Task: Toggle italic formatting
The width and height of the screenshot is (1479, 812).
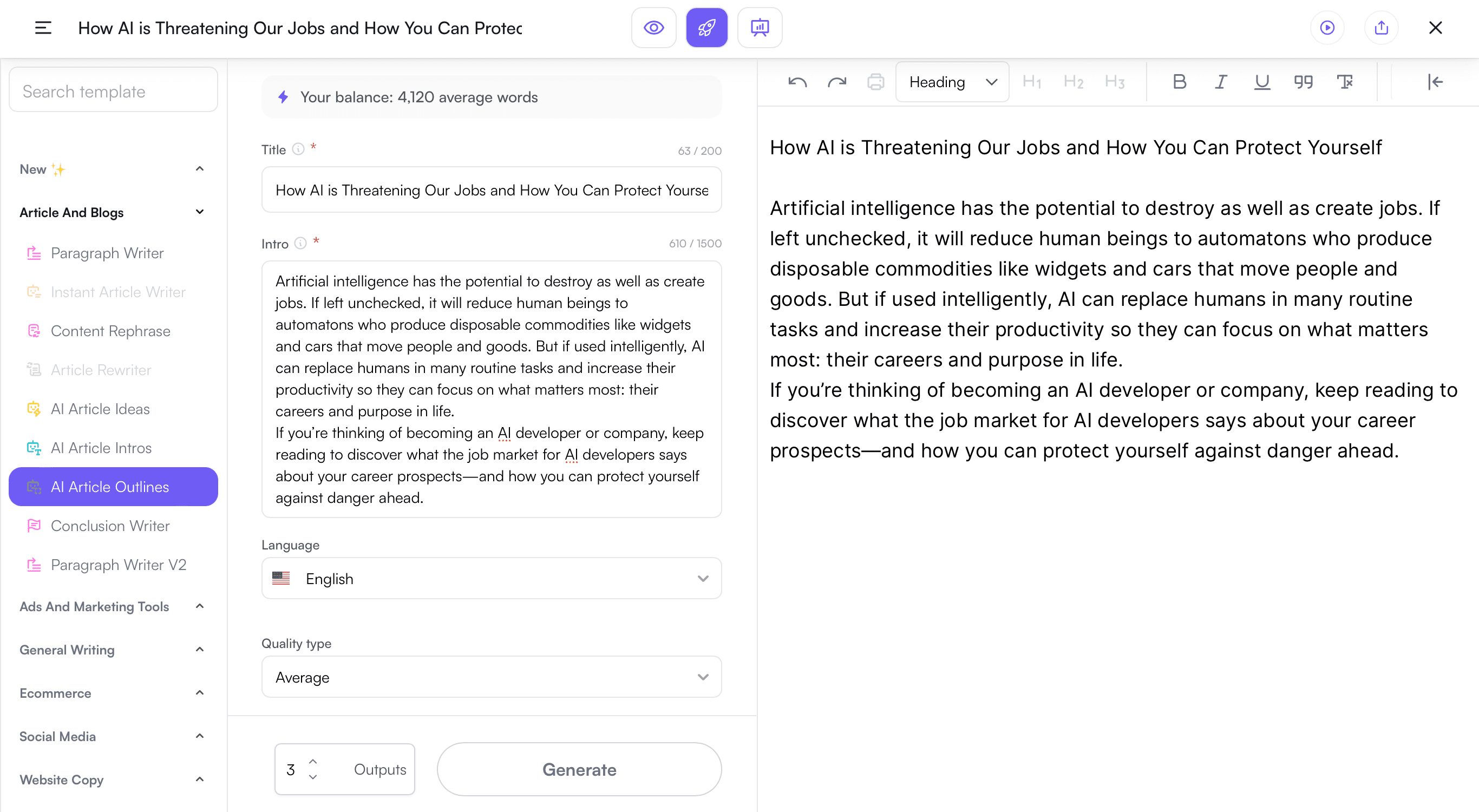Action: tap(1220, 82)
